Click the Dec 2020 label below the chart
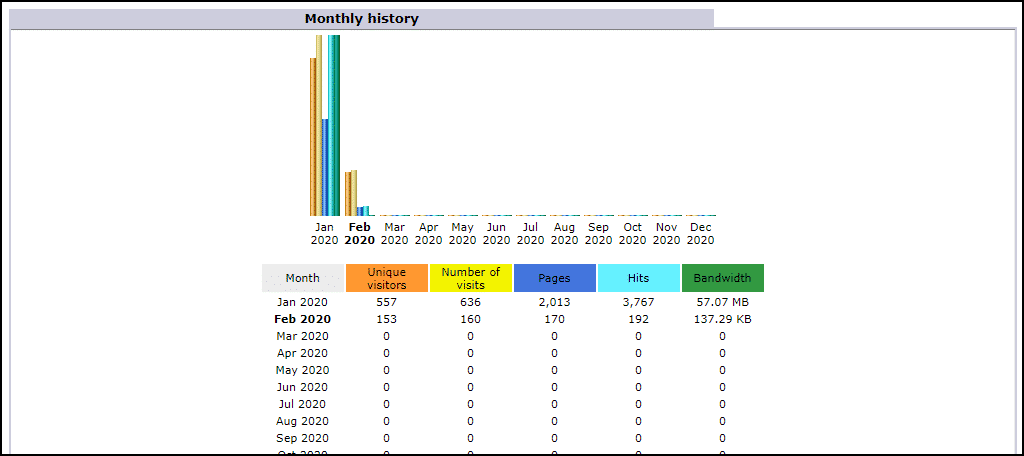Viewport: 1024px width, 456px height. pos(700,233)
